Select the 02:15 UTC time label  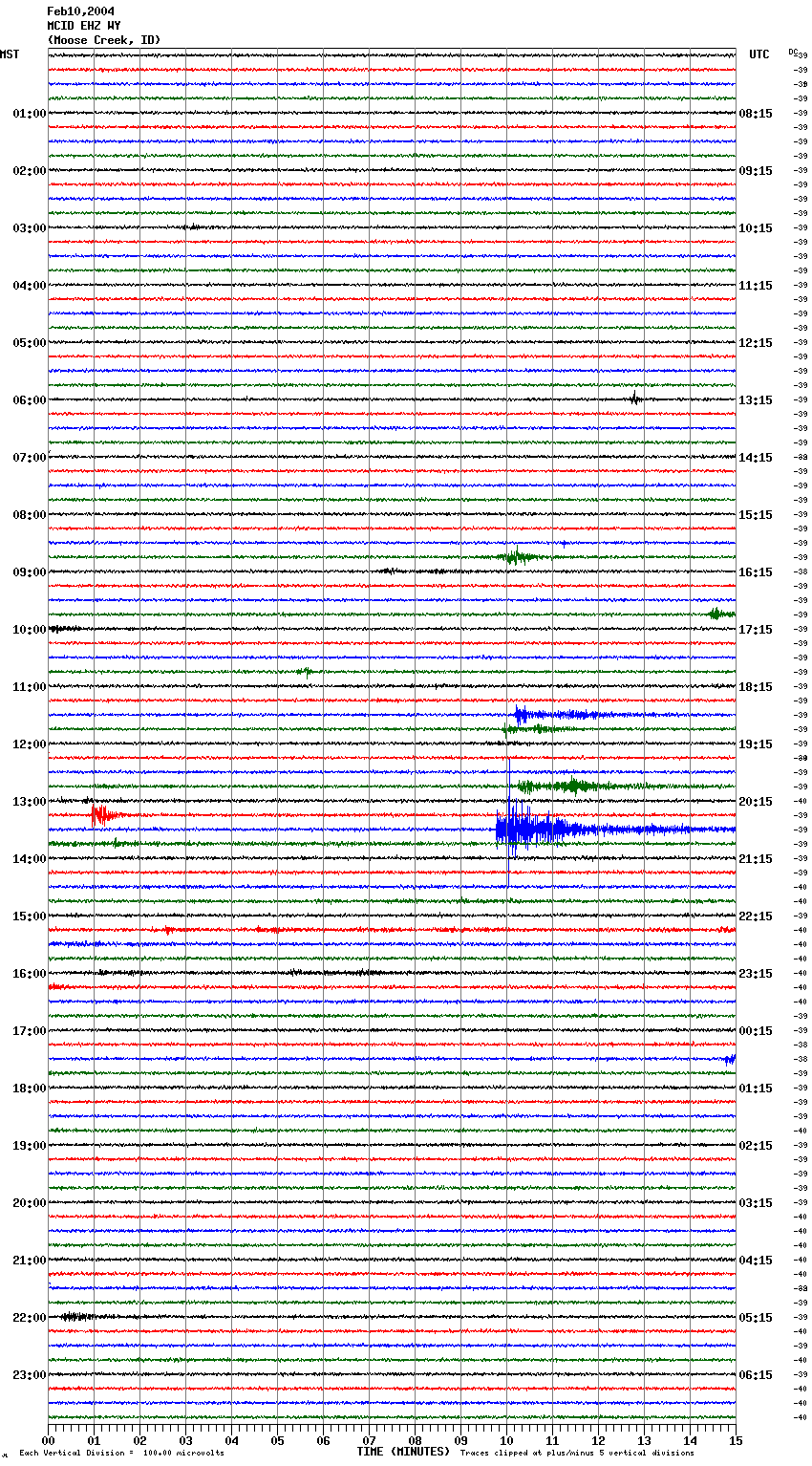(756, 1146)
